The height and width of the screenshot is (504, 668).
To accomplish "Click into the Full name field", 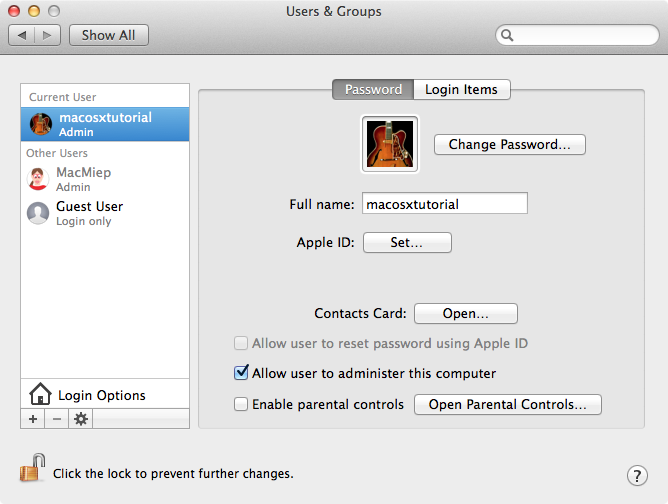I will click(x=445, y=204).
